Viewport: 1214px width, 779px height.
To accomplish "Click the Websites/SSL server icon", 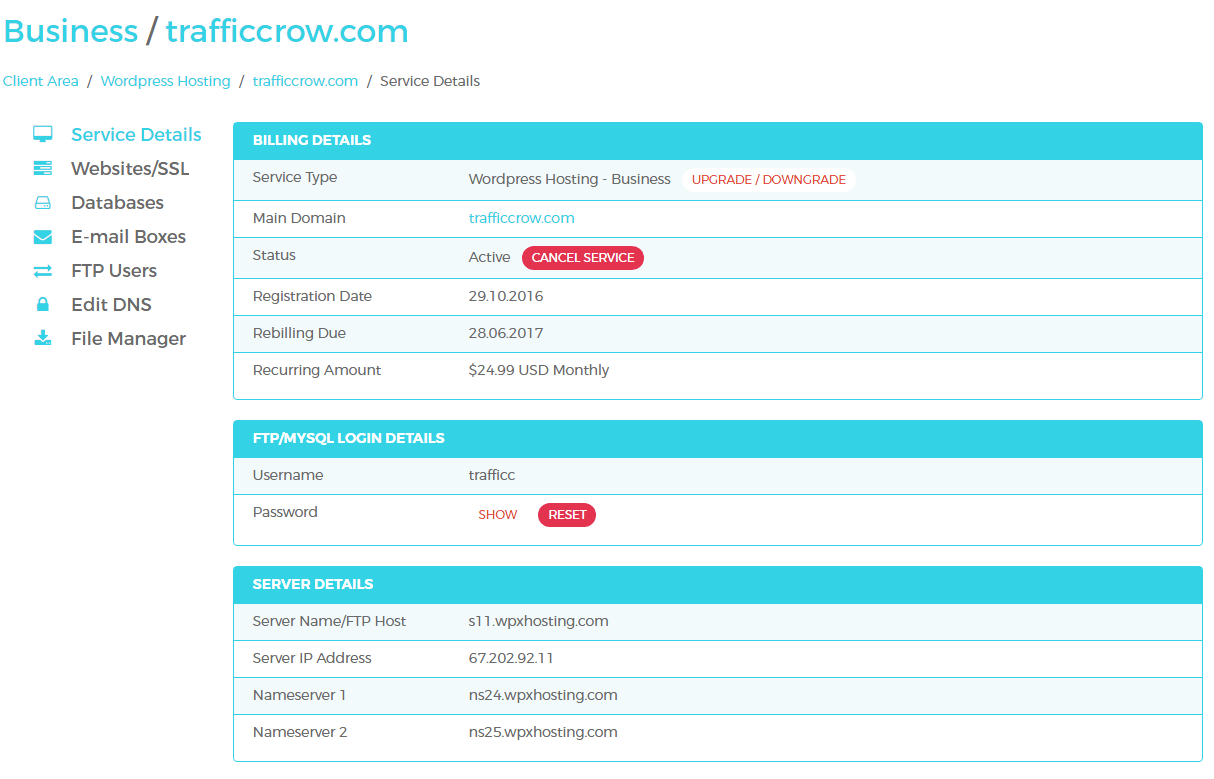I will (x=42, y=168).
